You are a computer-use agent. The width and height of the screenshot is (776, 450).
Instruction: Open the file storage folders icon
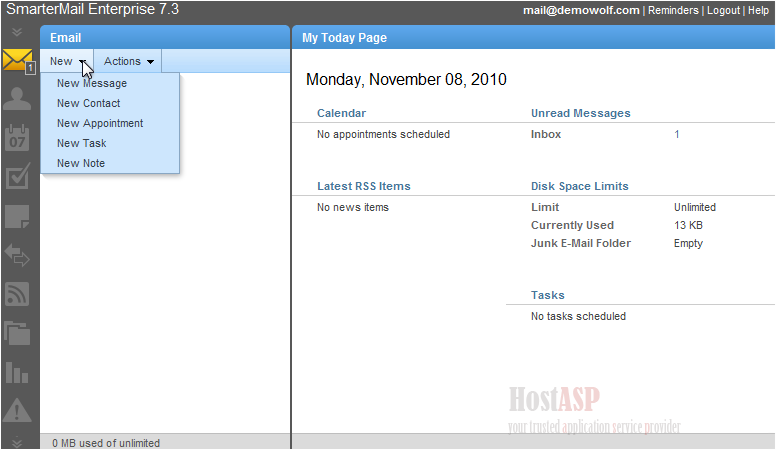pos(17,333)
